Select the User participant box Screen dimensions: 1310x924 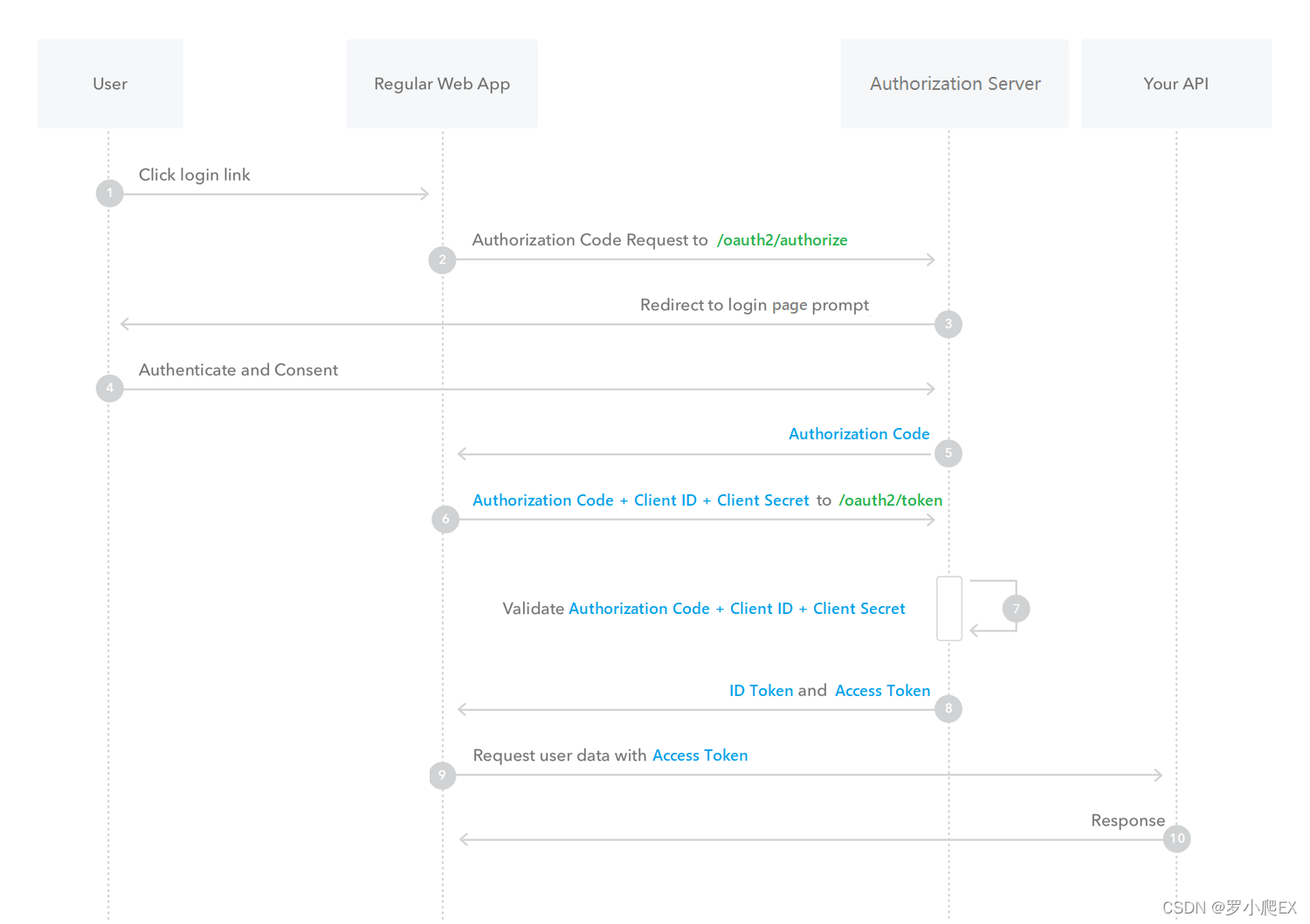pos(110,84)
